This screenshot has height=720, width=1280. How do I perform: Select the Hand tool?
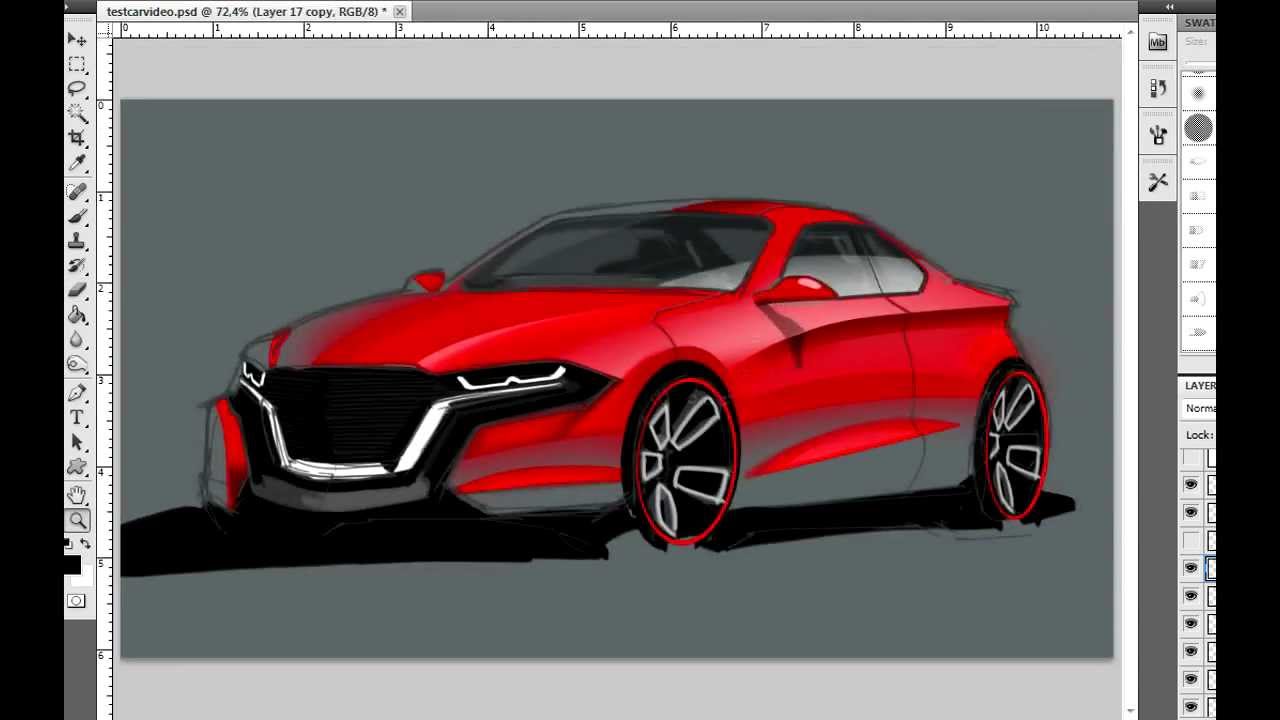pyautogui.click(x=77, y=495)
